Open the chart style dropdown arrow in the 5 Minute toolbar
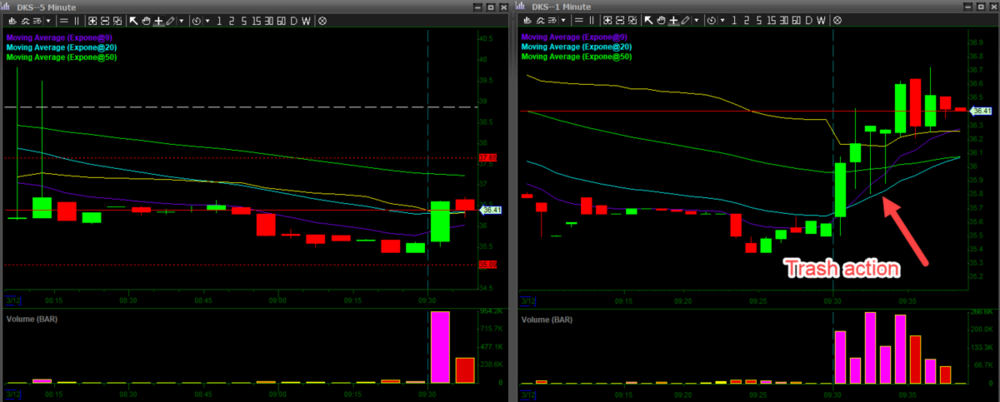Image resolution: width=1000 pixels, height=402 pixels. click(x=51, y=20)
